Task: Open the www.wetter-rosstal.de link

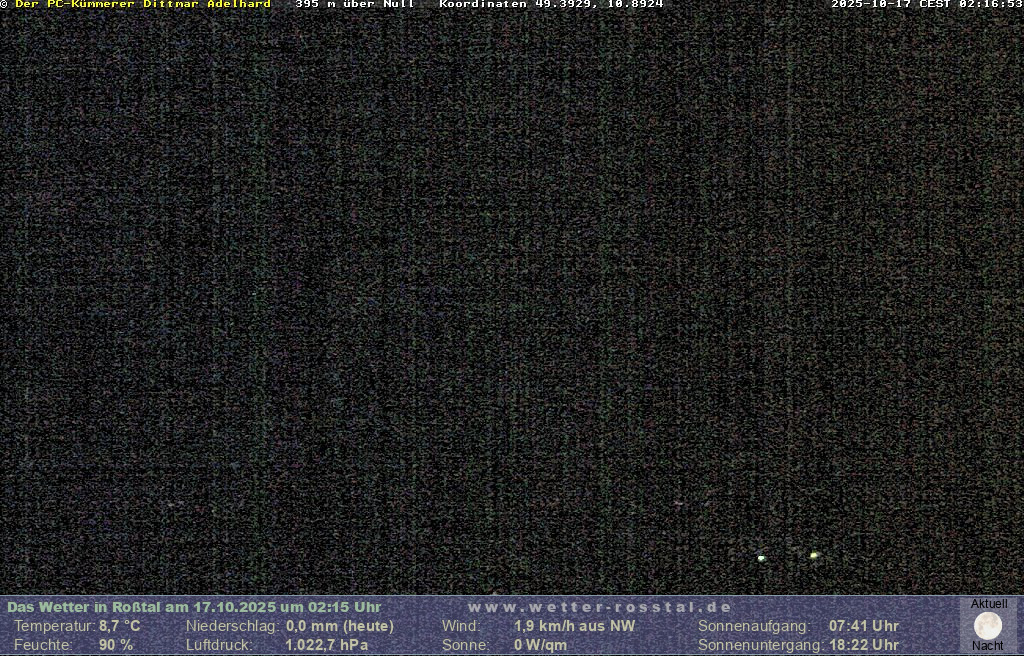Action: (599, 607)
